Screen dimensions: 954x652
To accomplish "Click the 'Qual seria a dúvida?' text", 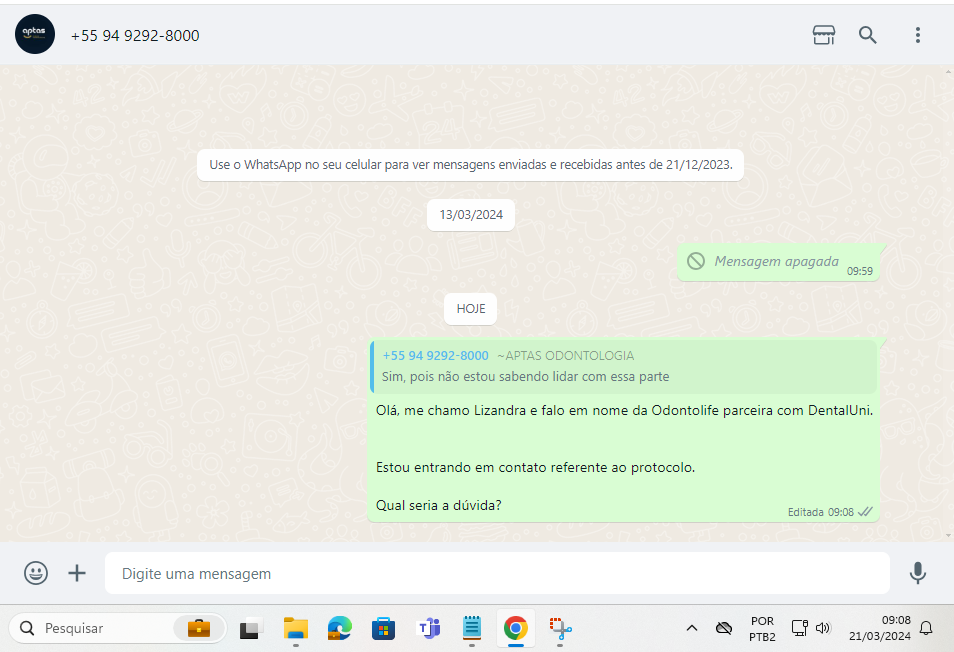I will coord(439,505).
